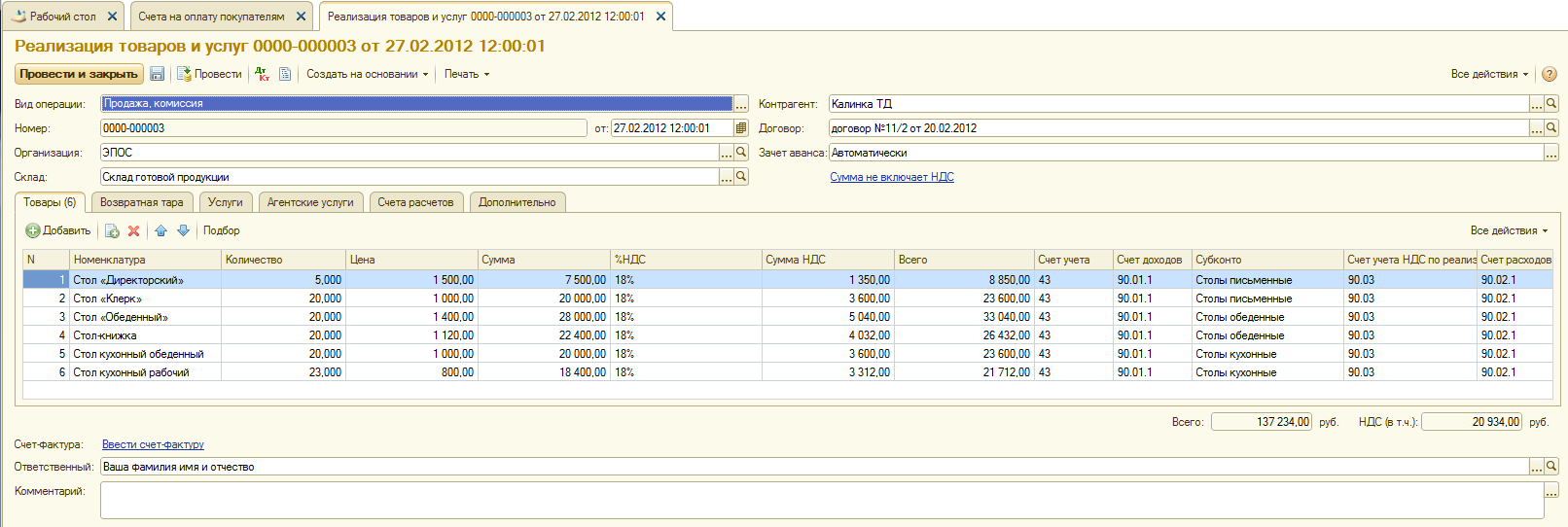Image resolution: width=1568 pixels, height=527 pixels.
Task: Click the Вид операции field
Action: pyautogui.click(x=416, y=103)
